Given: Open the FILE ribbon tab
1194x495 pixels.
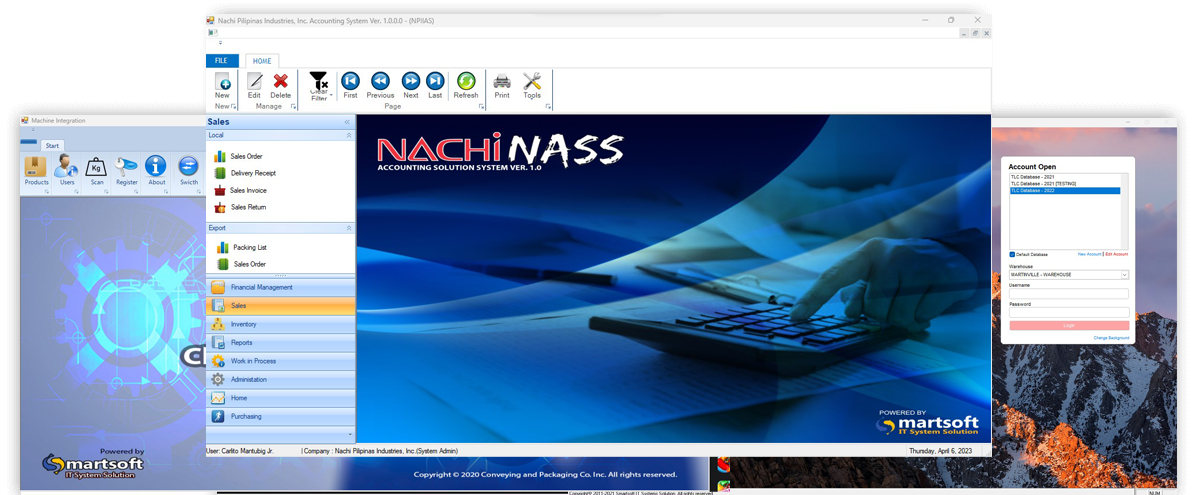Looking at the screenshot, I should (x=222, y=61).
